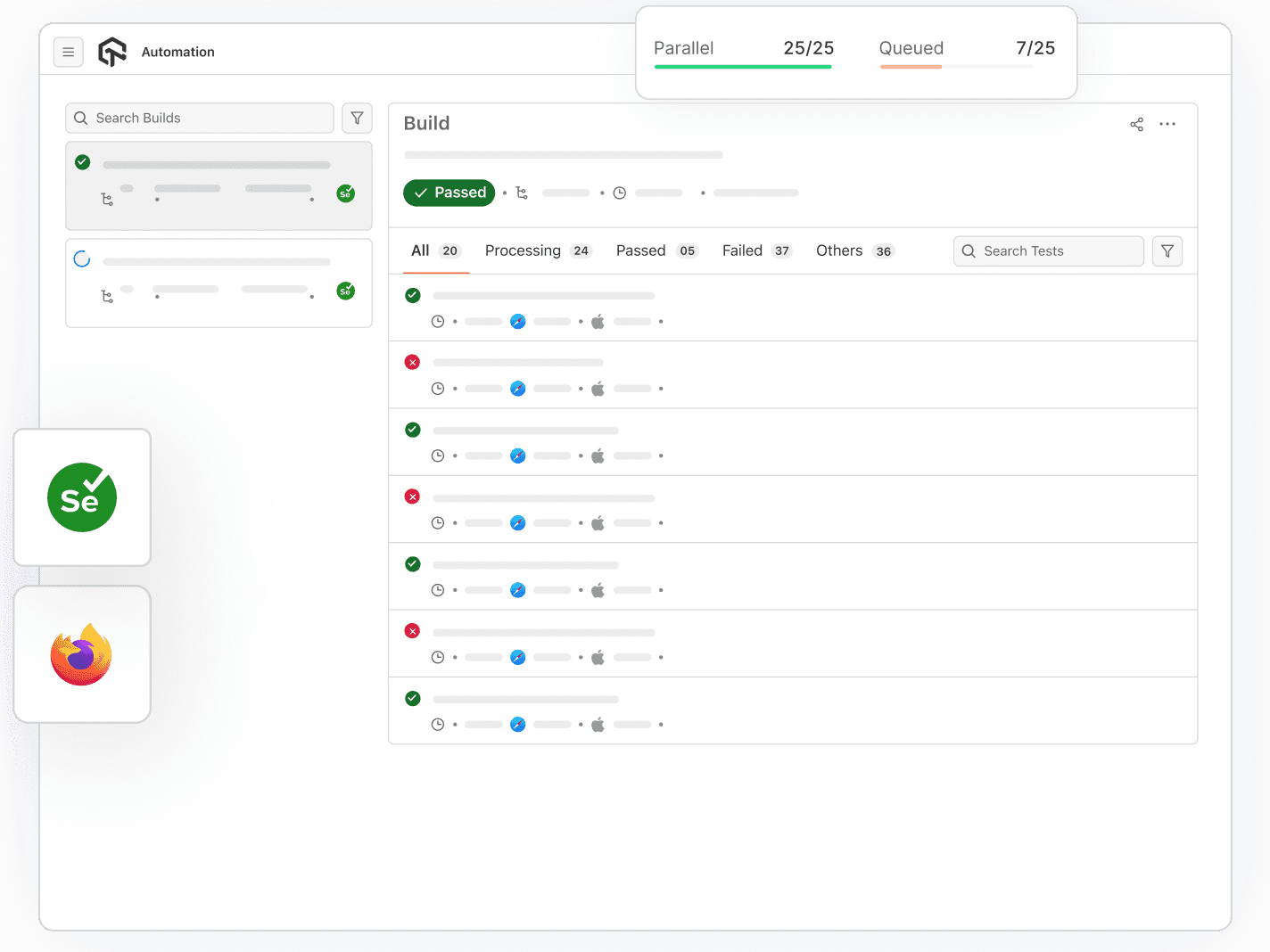The width and height of the screenshot is (1270, 952).
Task: Click the Parallel usage progress bar
Action: pyautogui.click(x=742, y=67)
